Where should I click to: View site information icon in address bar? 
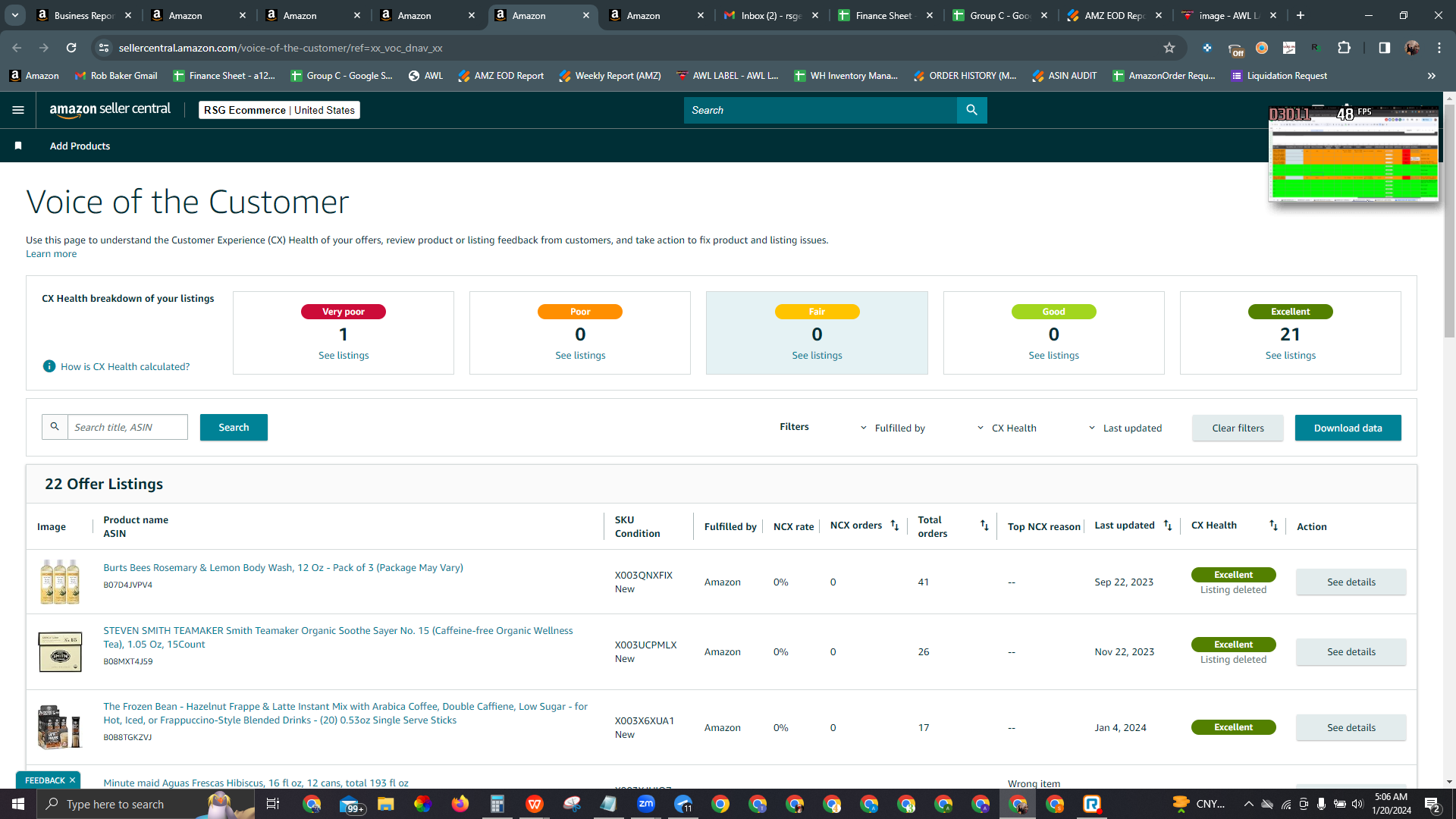point(104,48)
